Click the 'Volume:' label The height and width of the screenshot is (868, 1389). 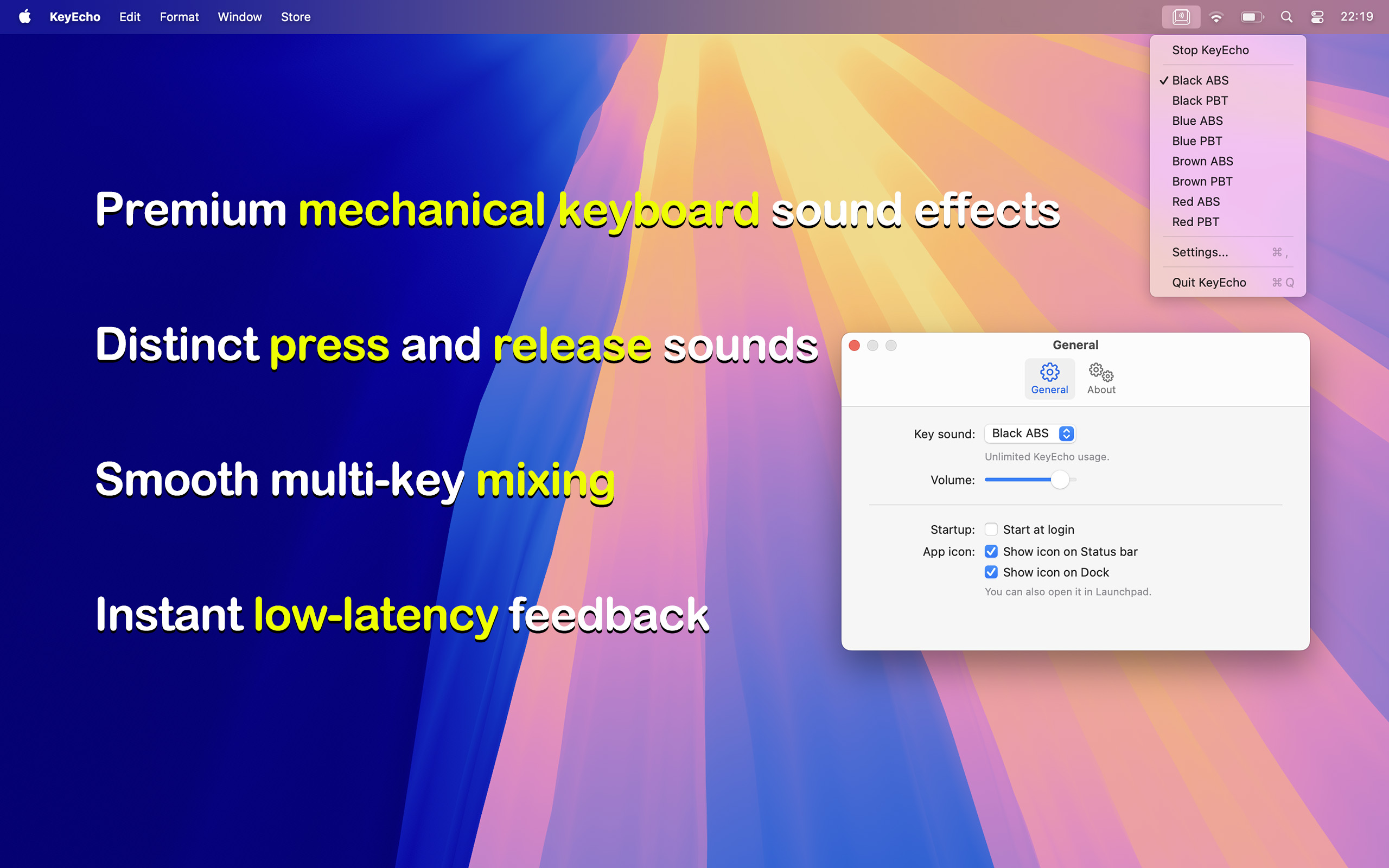pyautogui.click(x=952, y=480)
